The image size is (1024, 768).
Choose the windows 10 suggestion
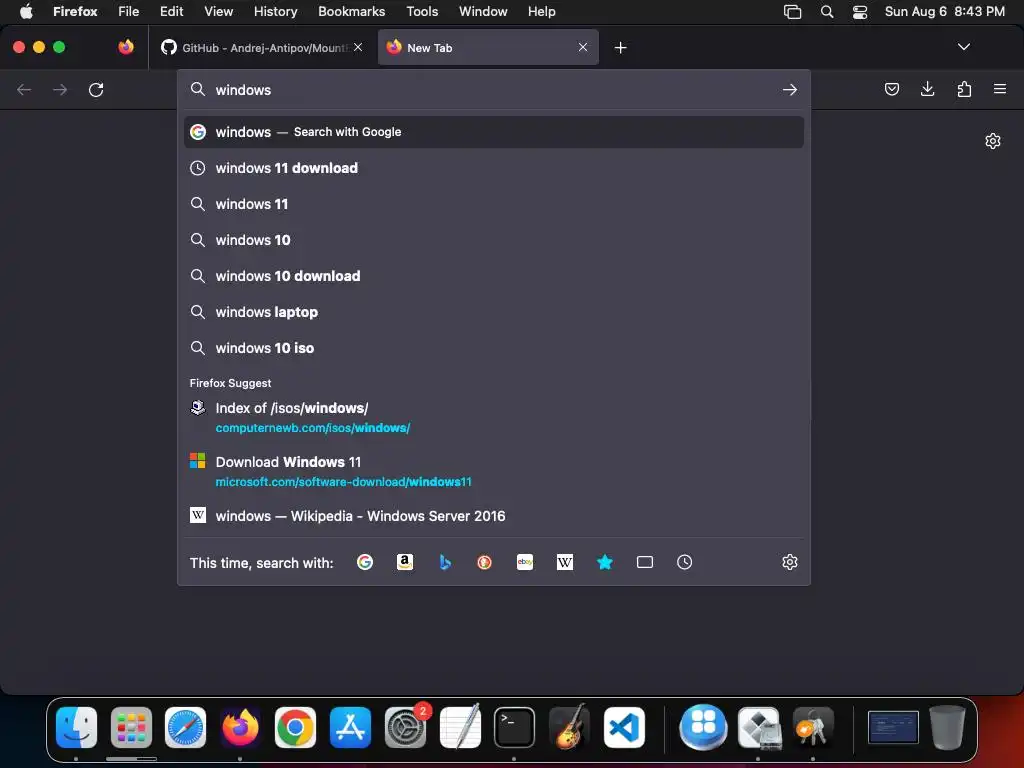(494, 240)
